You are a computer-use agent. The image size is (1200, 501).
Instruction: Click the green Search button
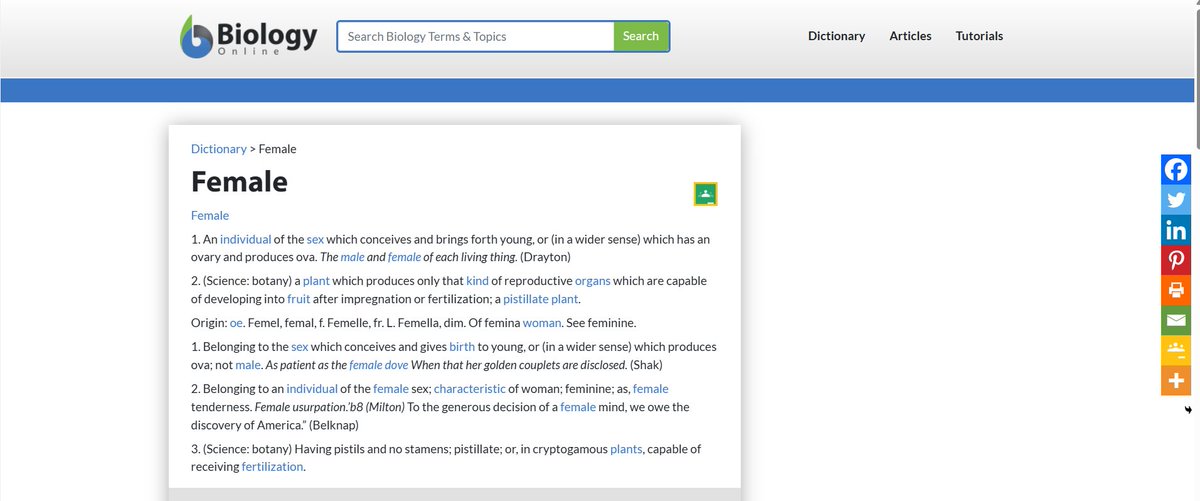[x=641, y=36]
